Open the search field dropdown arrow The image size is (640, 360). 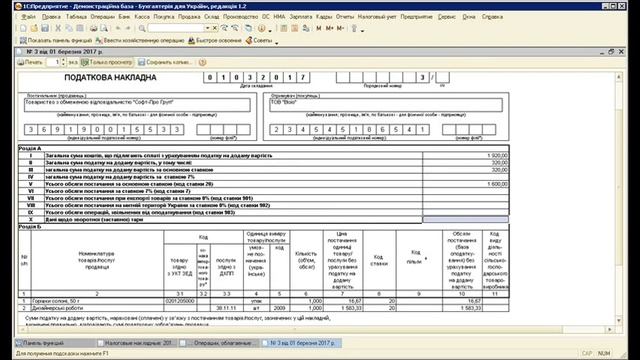tap(207, 28)
